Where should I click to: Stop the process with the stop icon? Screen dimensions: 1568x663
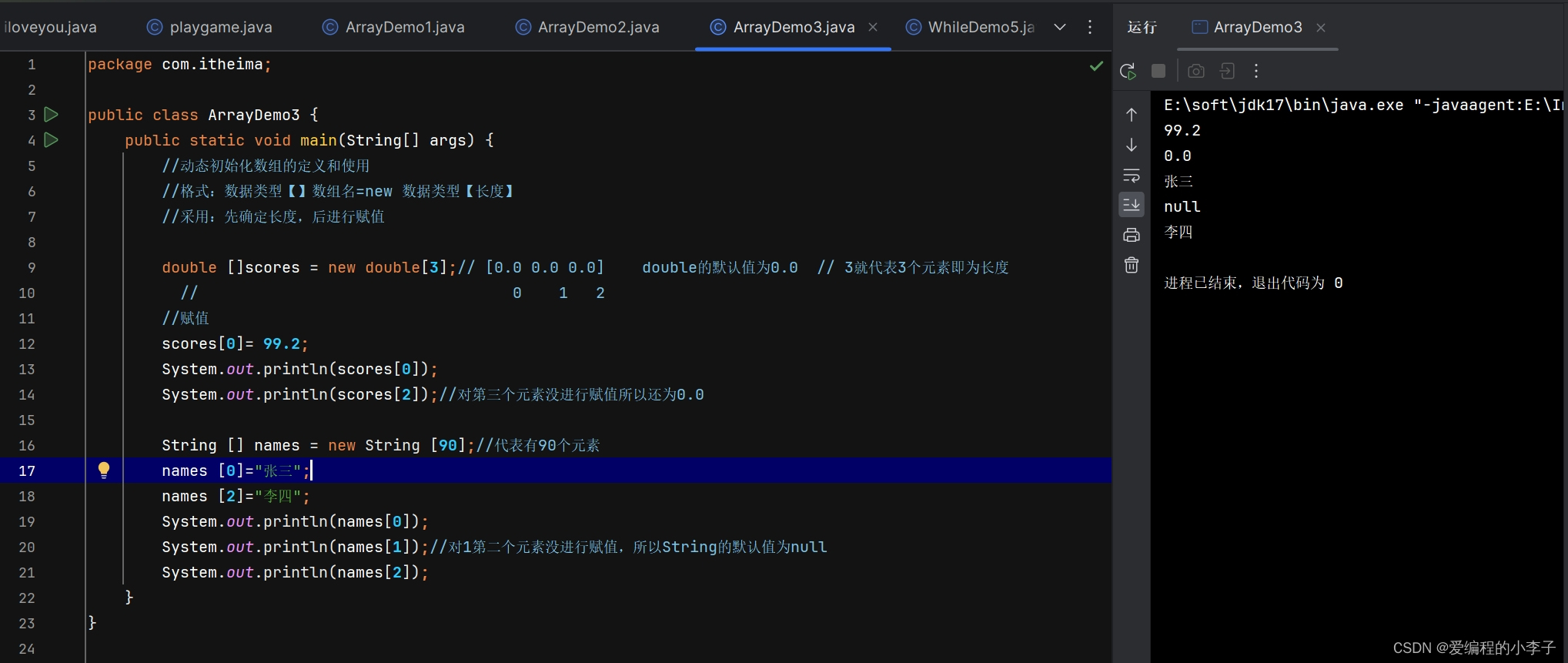1158,71
